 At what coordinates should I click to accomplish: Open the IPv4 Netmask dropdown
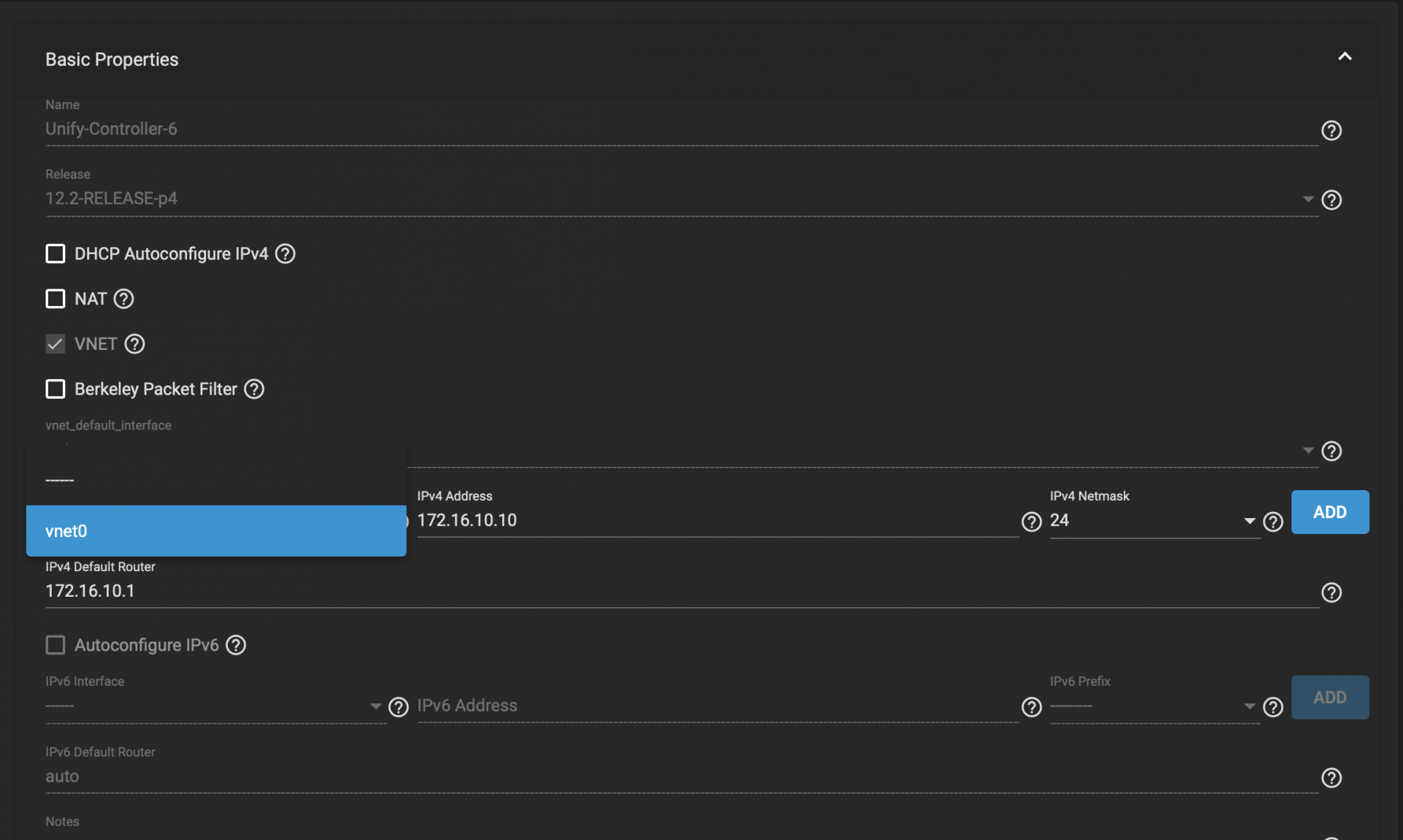(1249, 521)
